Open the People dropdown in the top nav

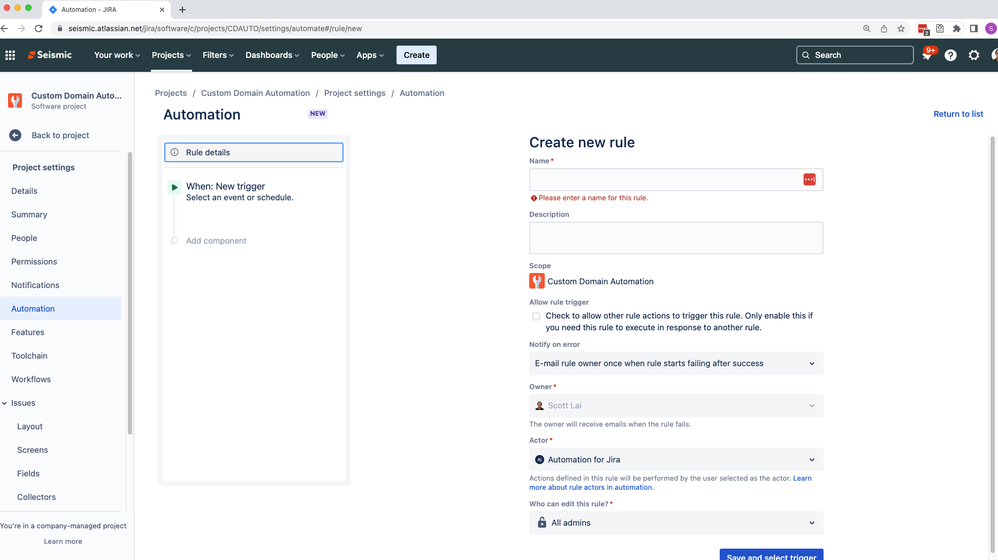click(x=328, y=55)
